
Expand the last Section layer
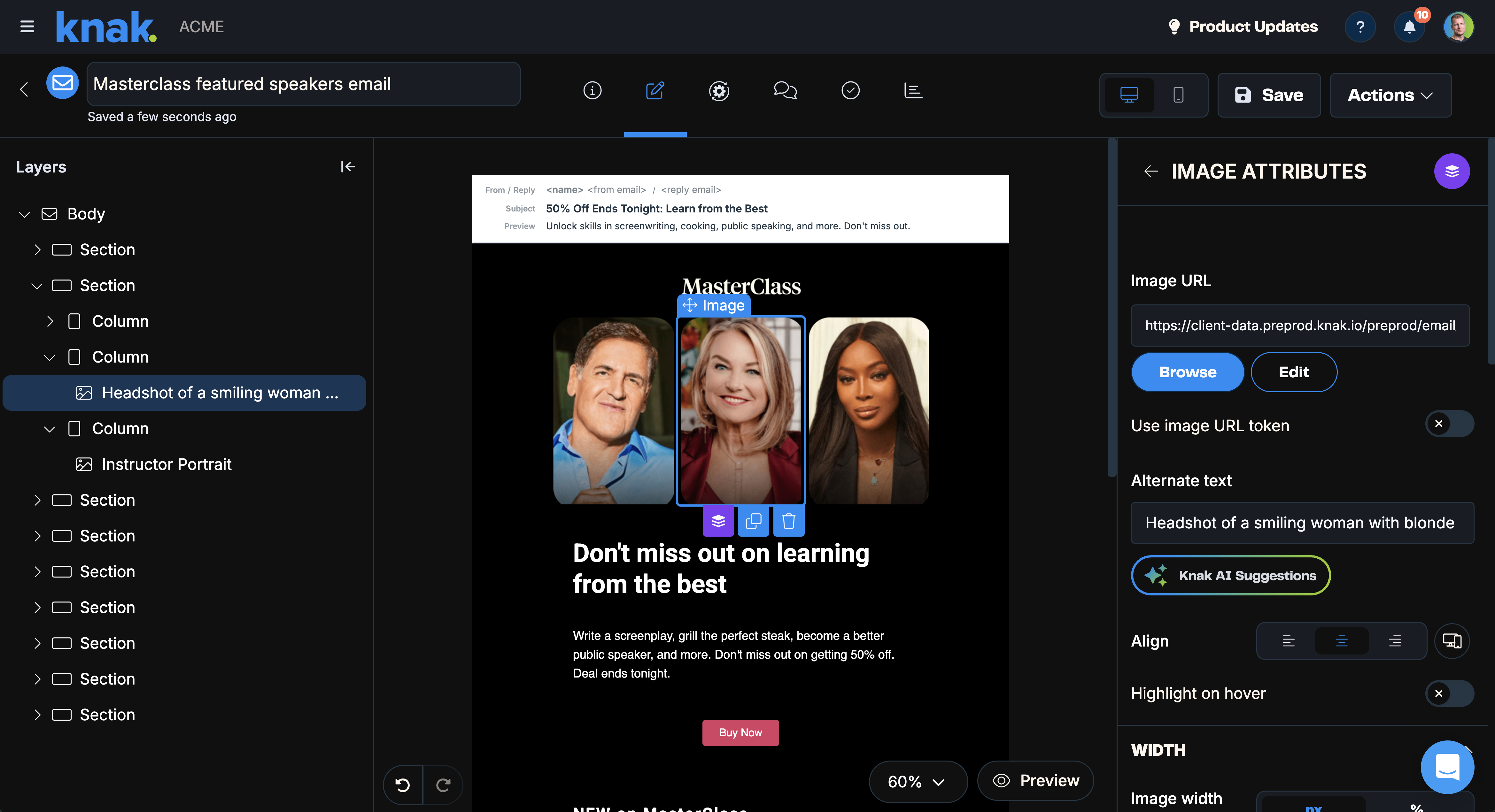point(37,715)
